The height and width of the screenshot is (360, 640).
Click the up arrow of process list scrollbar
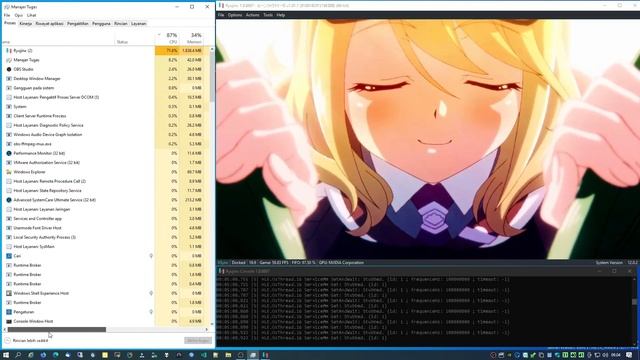[212, 49]
